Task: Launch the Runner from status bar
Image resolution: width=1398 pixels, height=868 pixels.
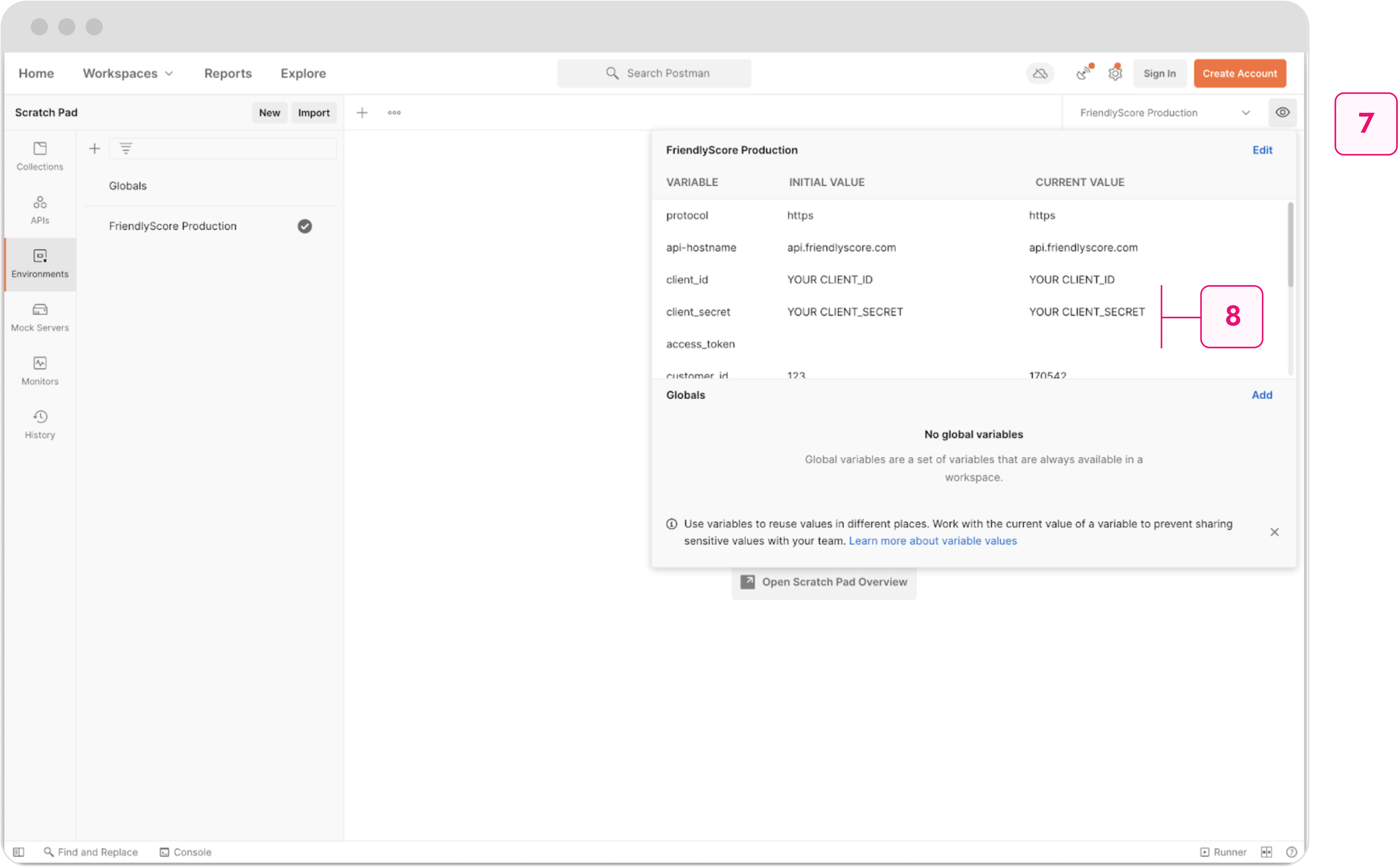Action: [1223, 852]
